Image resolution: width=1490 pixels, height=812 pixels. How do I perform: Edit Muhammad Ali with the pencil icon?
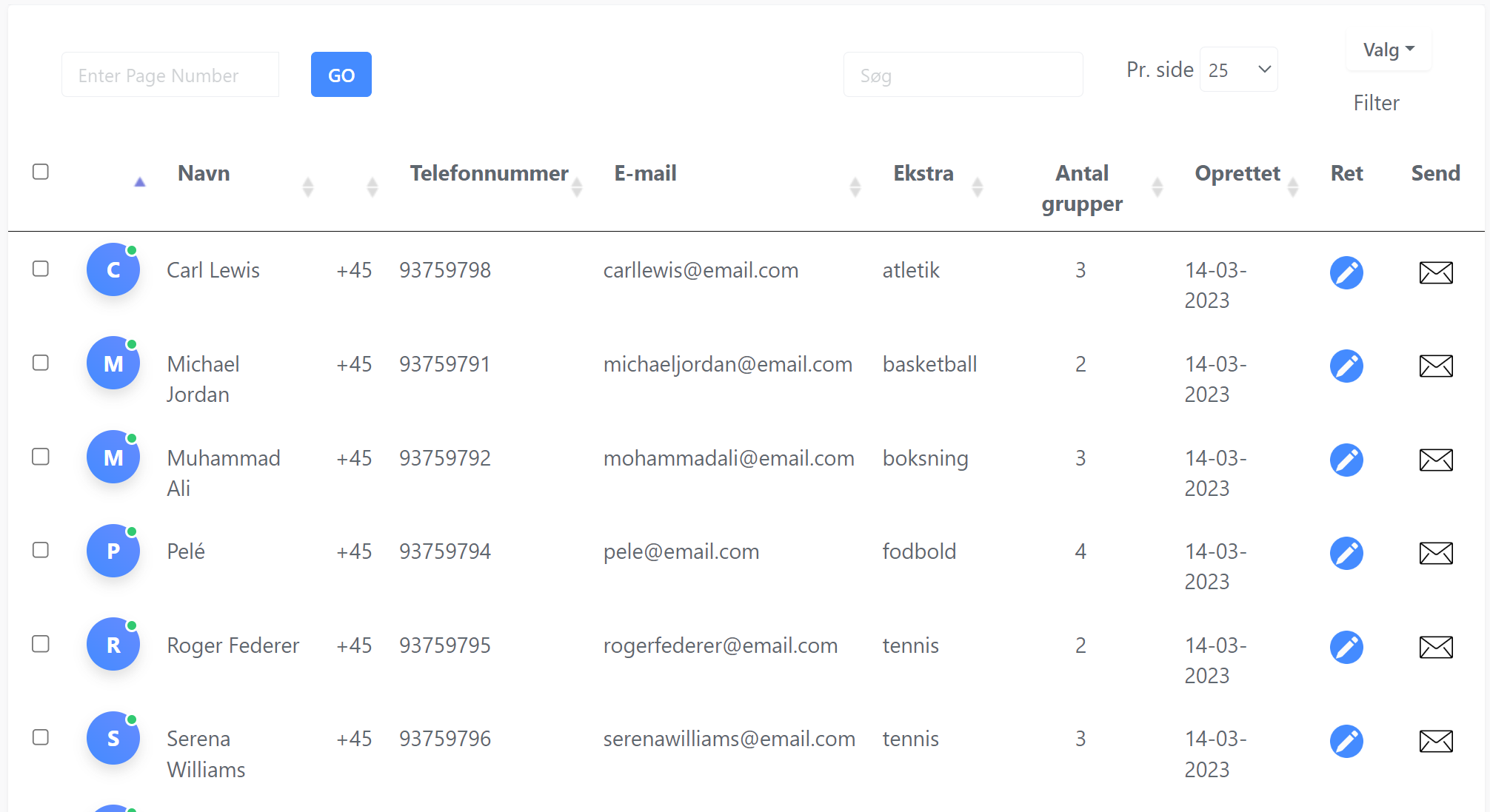tap(1346, 460)
